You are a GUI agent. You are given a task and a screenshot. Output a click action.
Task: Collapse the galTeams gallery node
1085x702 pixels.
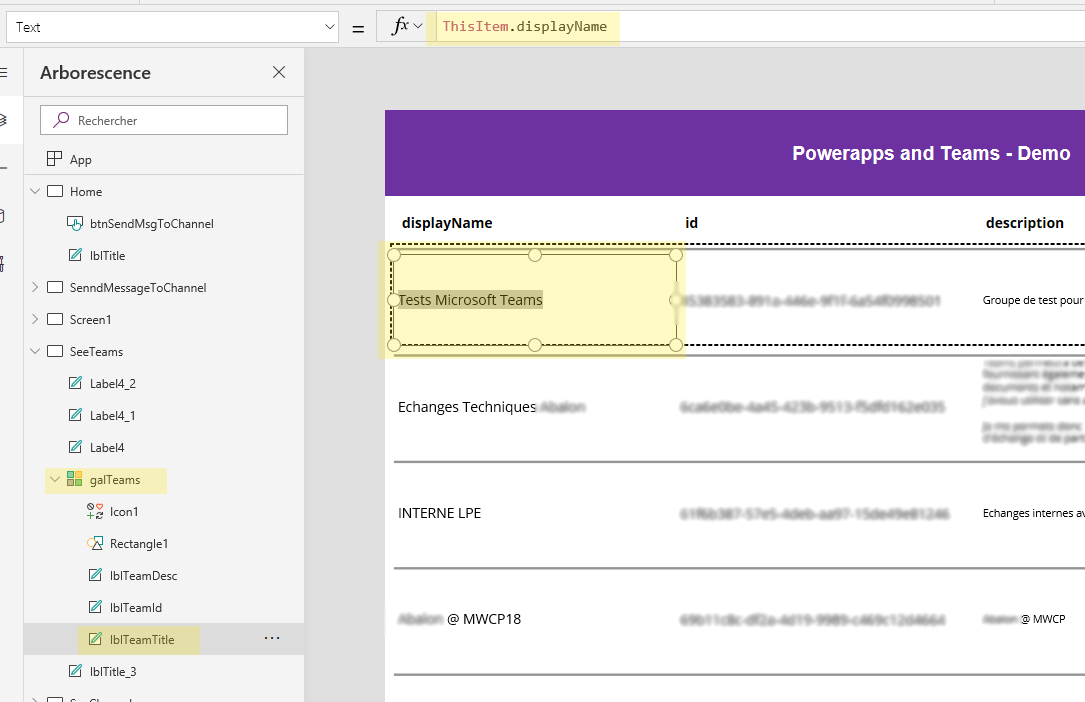tap(55, 479)
